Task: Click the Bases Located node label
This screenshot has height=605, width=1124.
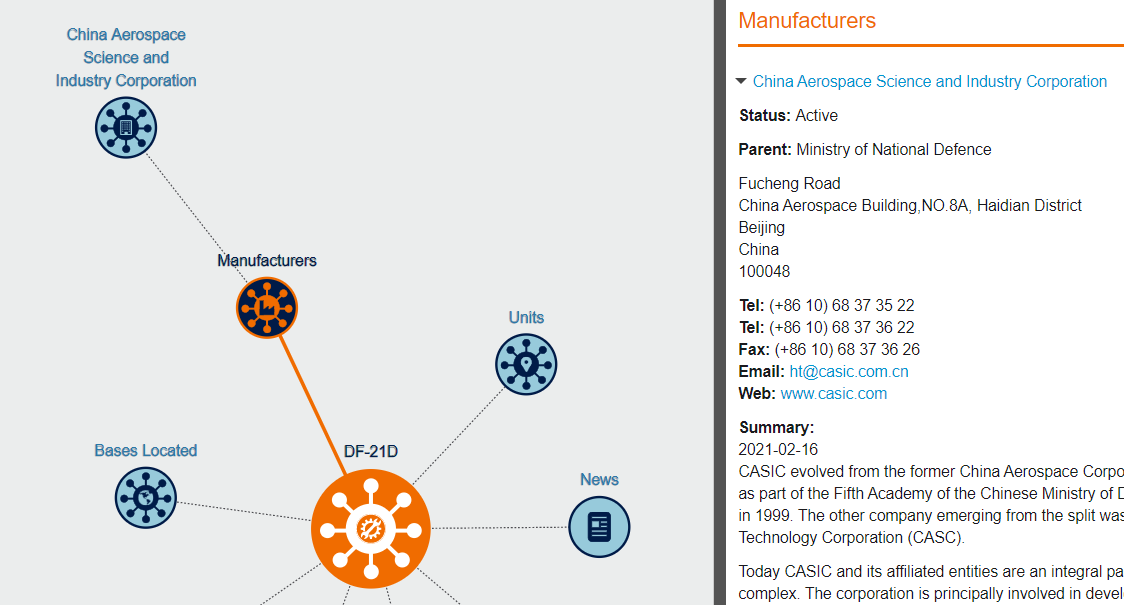Action: coord(146,450)
